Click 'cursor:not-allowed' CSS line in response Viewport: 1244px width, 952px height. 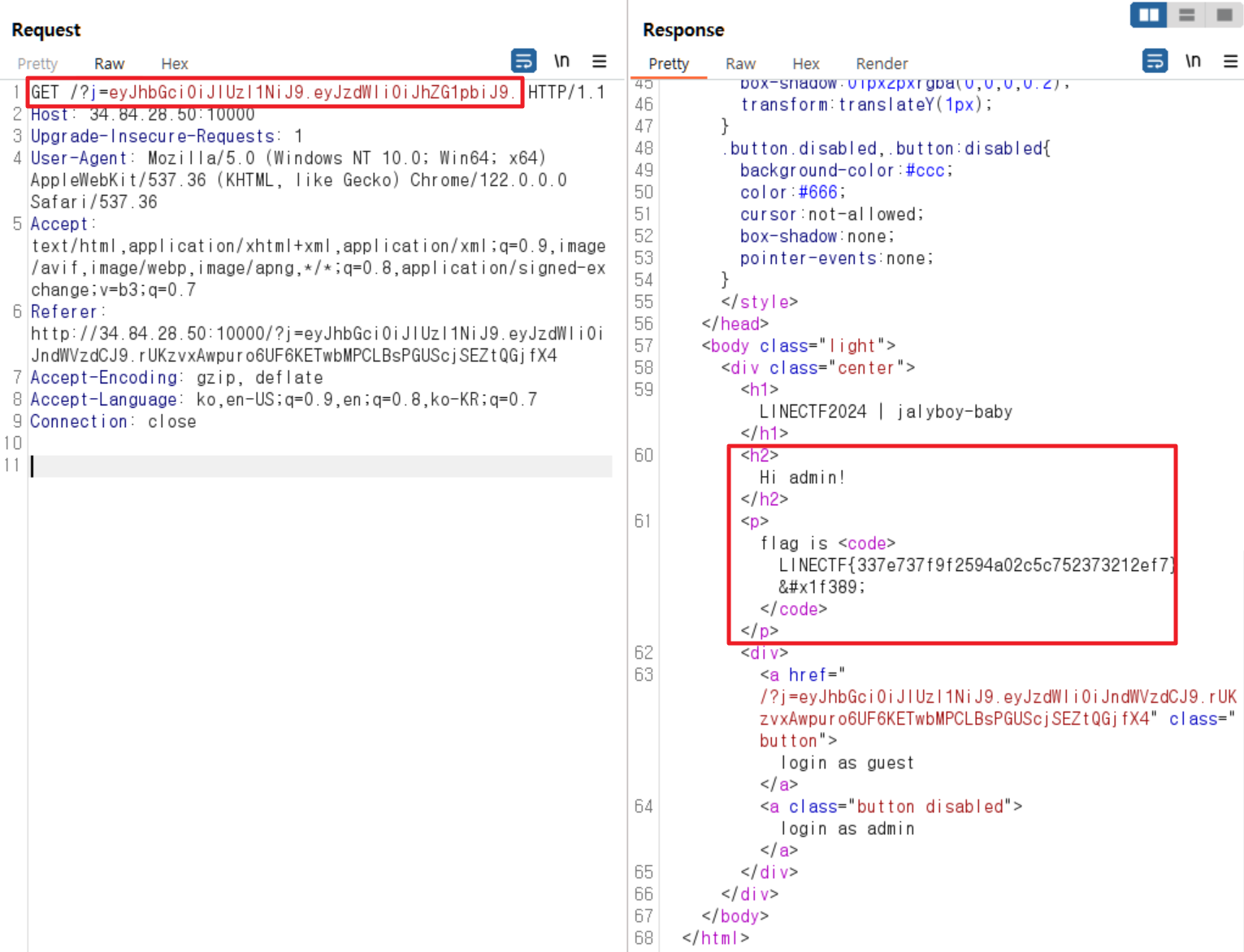coord(832,214)
